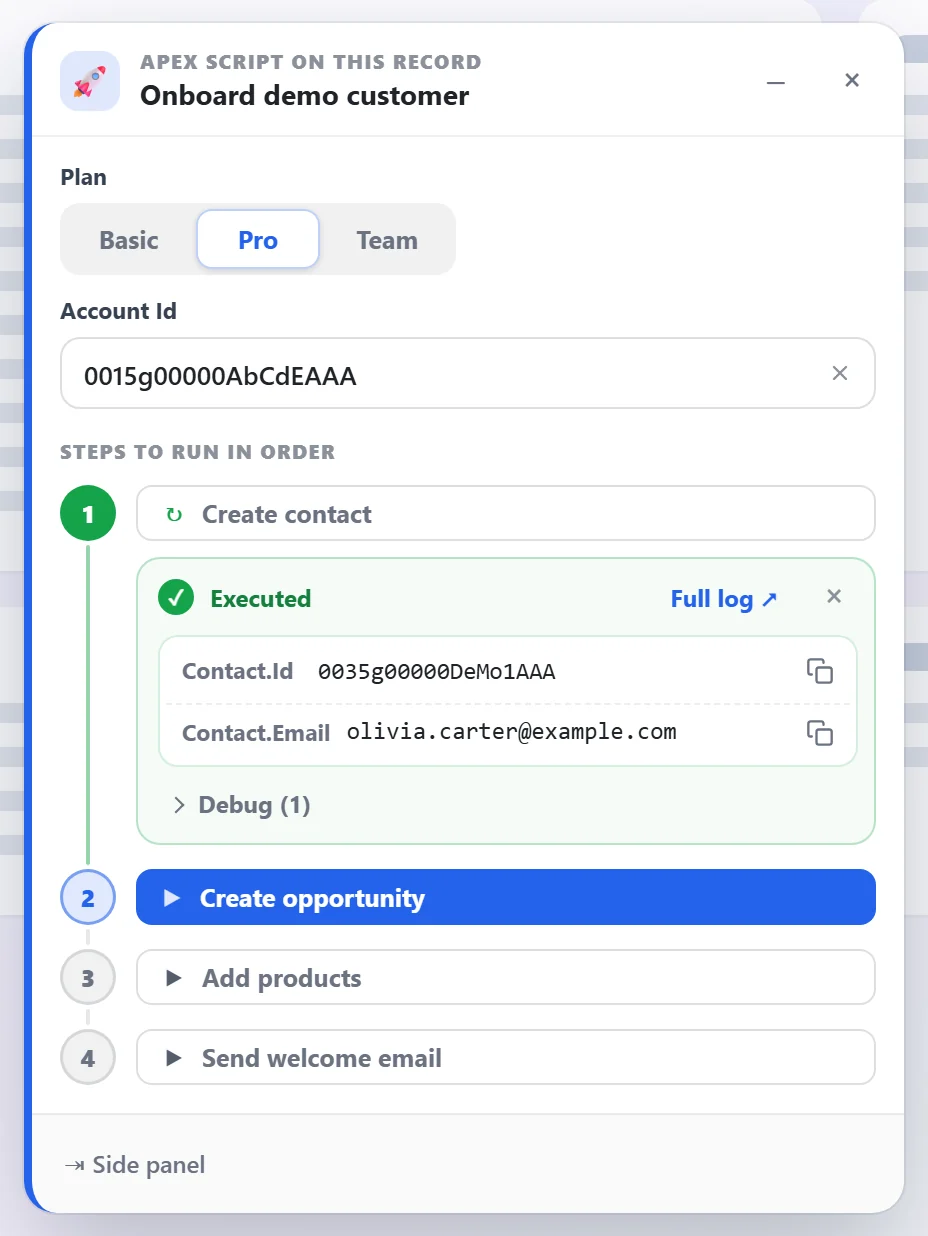Click the Steps to run in order heading

coord(198,452)
